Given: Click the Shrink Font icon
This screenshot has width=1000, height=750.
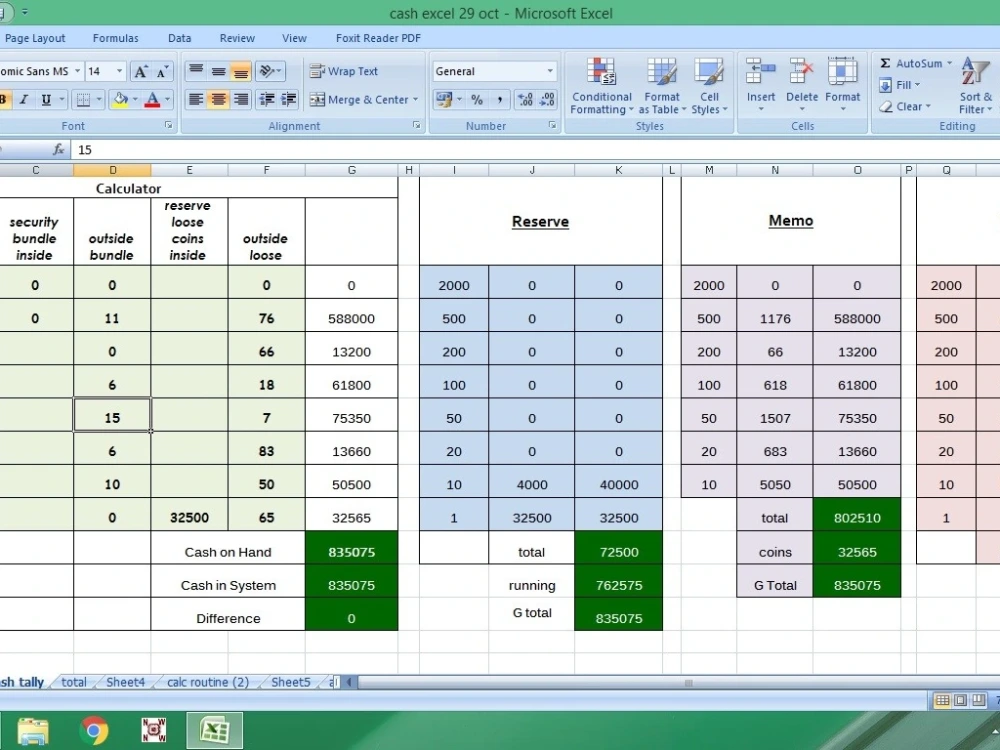Looking at the screenshot, I should click(x=162, y=71).
